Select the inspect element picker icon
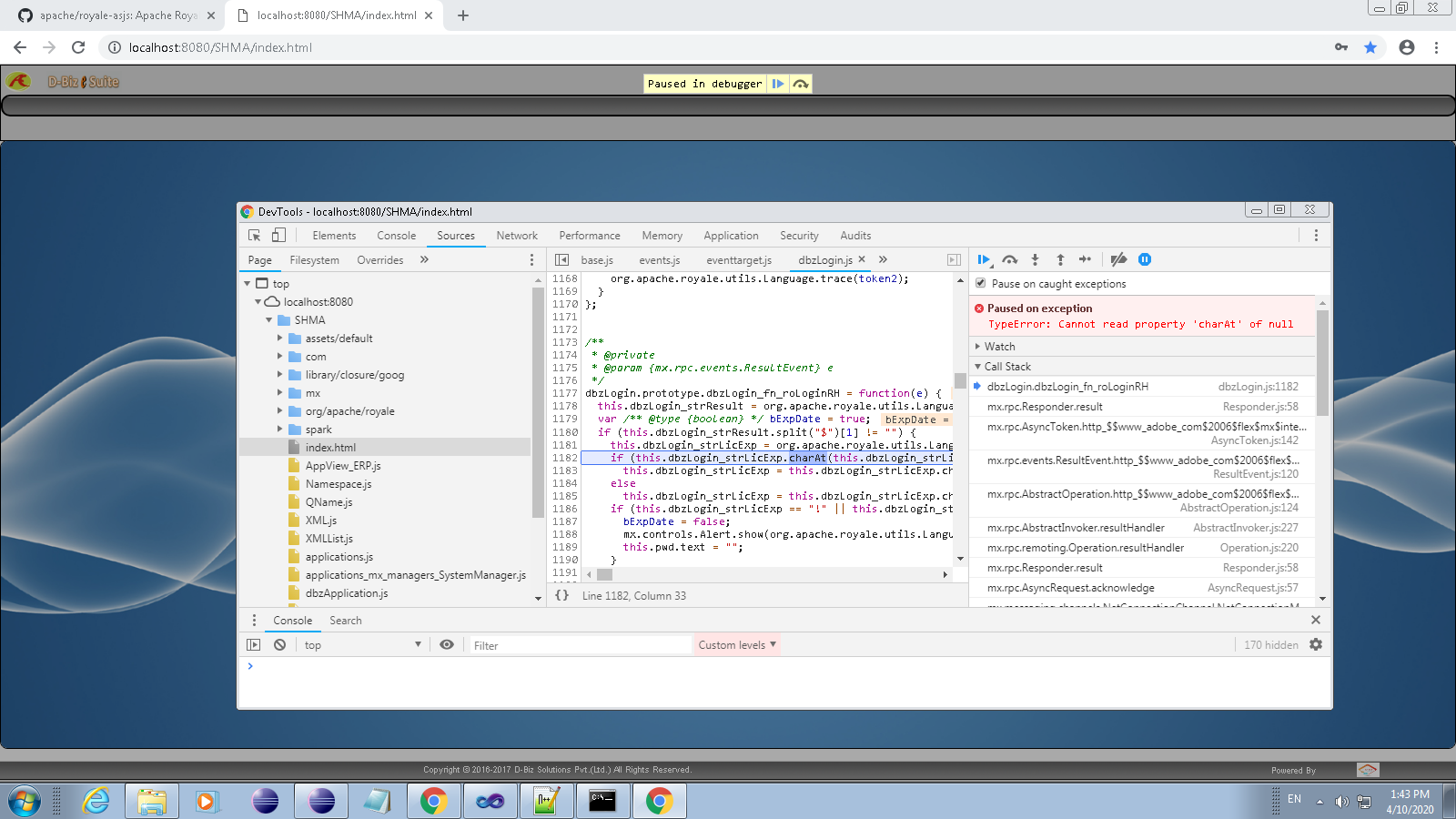Viewport: 1456px width, 819px height. pyautogui.click(x=255, y=236)
